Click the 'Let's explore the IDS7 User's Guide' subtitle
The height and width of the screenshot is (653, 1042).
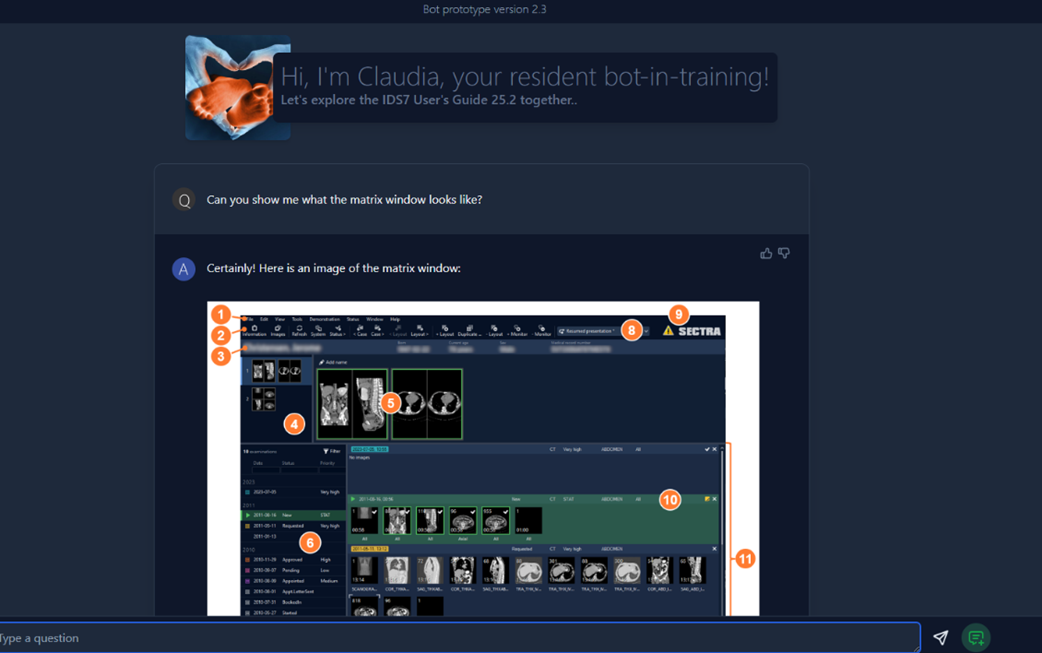point(429,100)
